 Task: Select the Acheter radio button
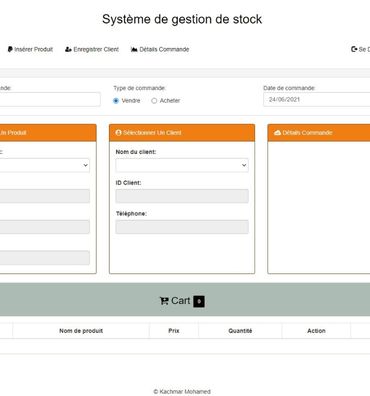[154, 101]
